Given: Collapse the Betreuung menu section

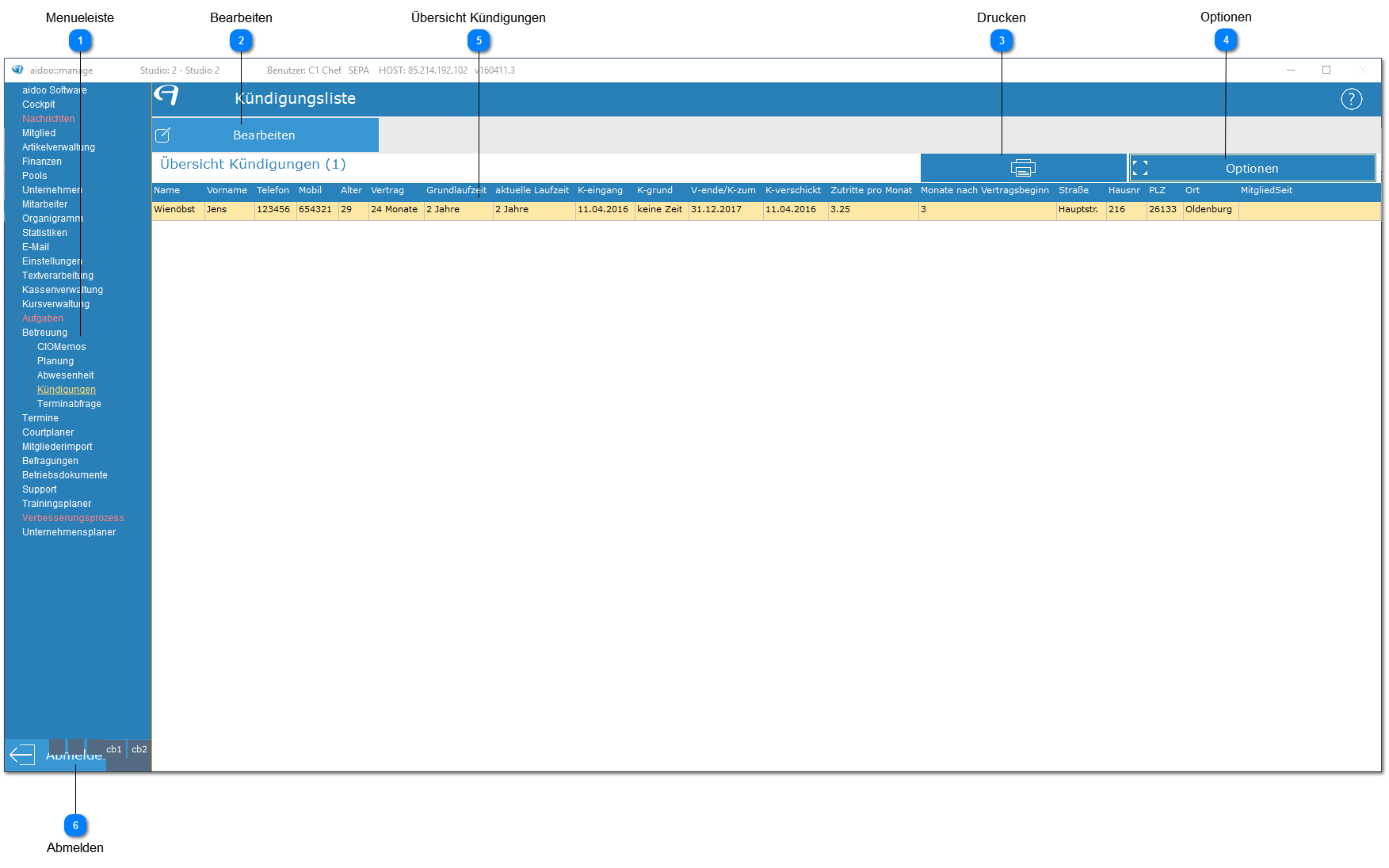Looking at the screenshot, I should point(45,333).
